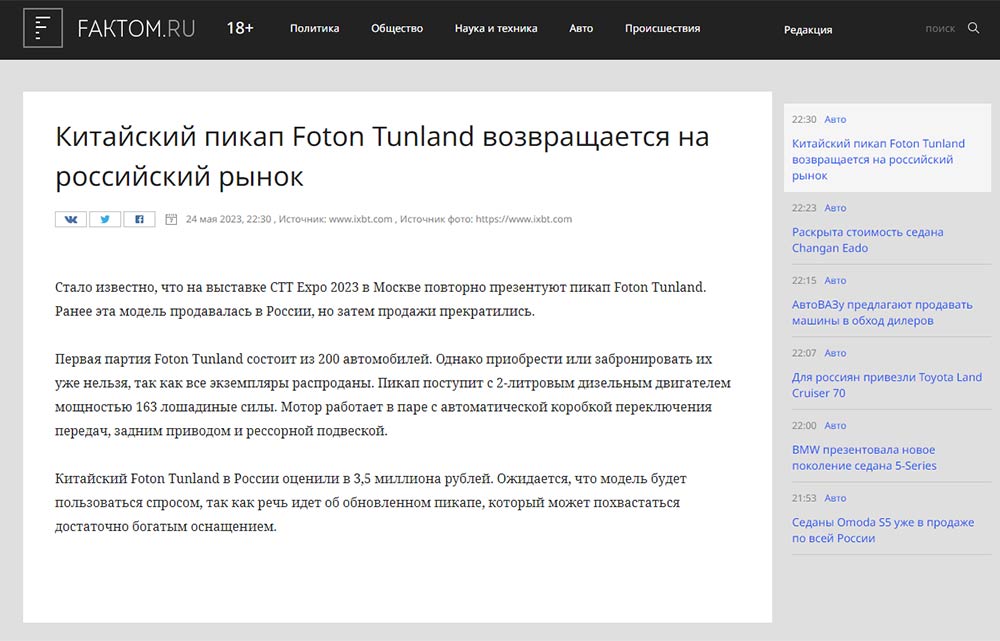The image size is (1000, 641).
Task: Click the article headline about Foton Tunland
Action: (x=382, y=156)
